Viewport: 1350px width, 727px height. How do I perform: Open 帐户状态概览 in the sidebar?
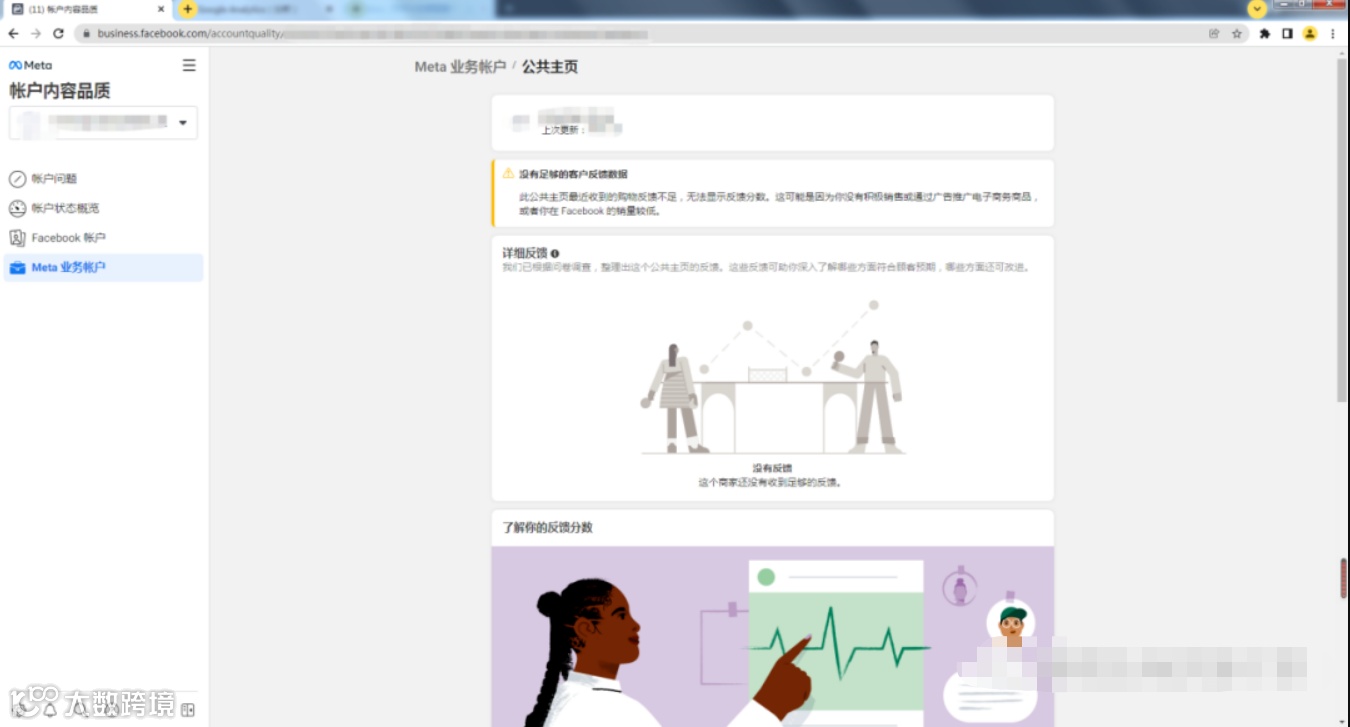click(104, 208)
